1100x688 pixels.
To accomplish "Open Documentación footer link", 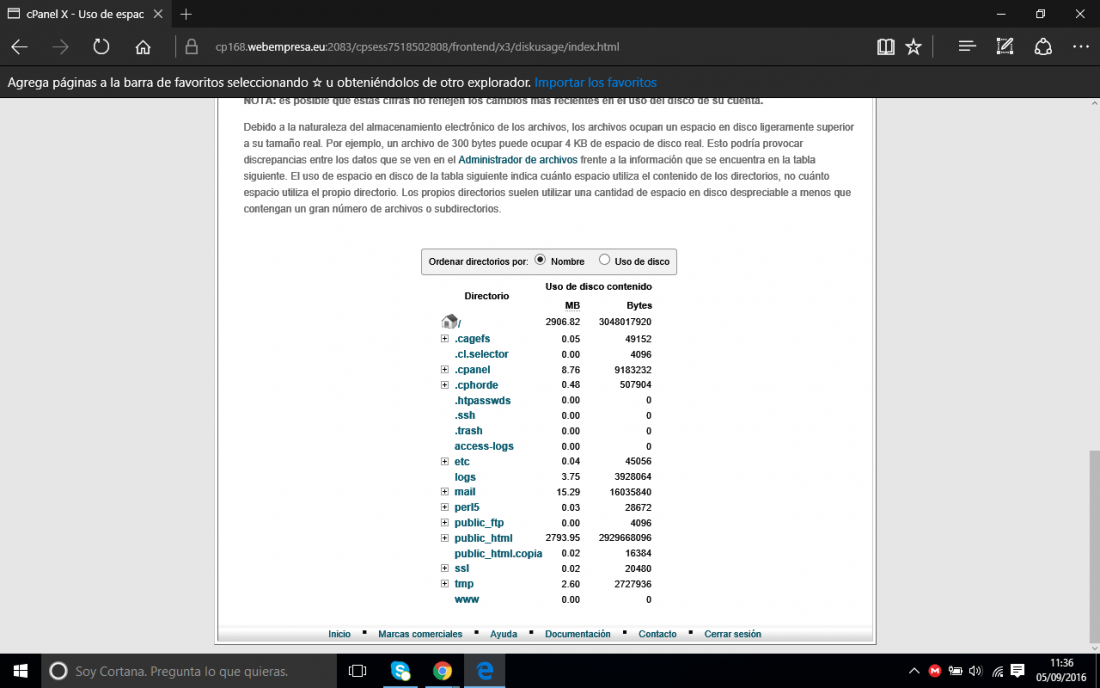I will tap(577, 634).
